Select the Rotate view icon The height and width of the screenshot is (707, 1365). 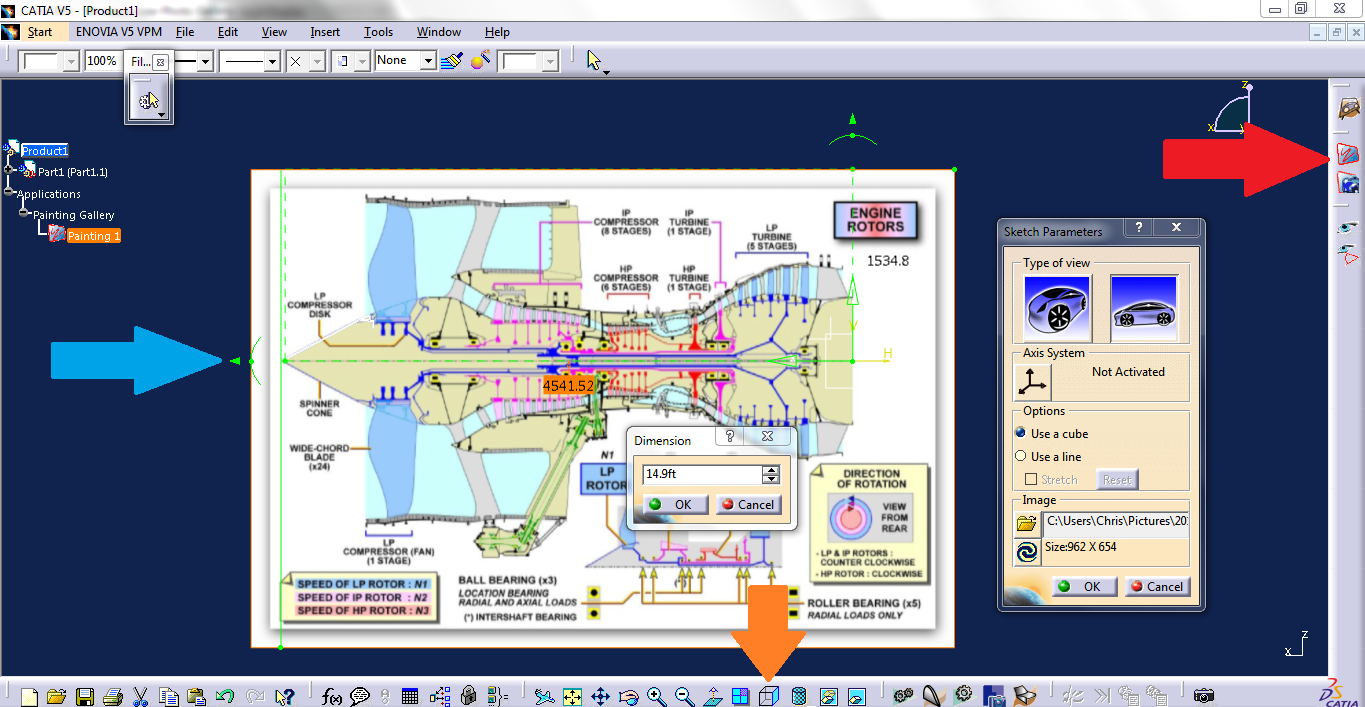coord(628,696)
